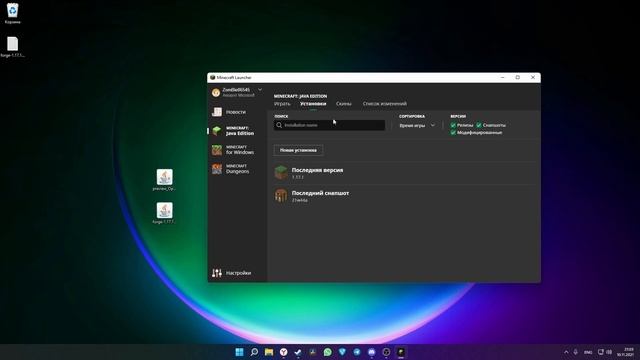640x360 pixels.
Task: Expand the account dropdown chevron
Action: [x=260, y=90]
